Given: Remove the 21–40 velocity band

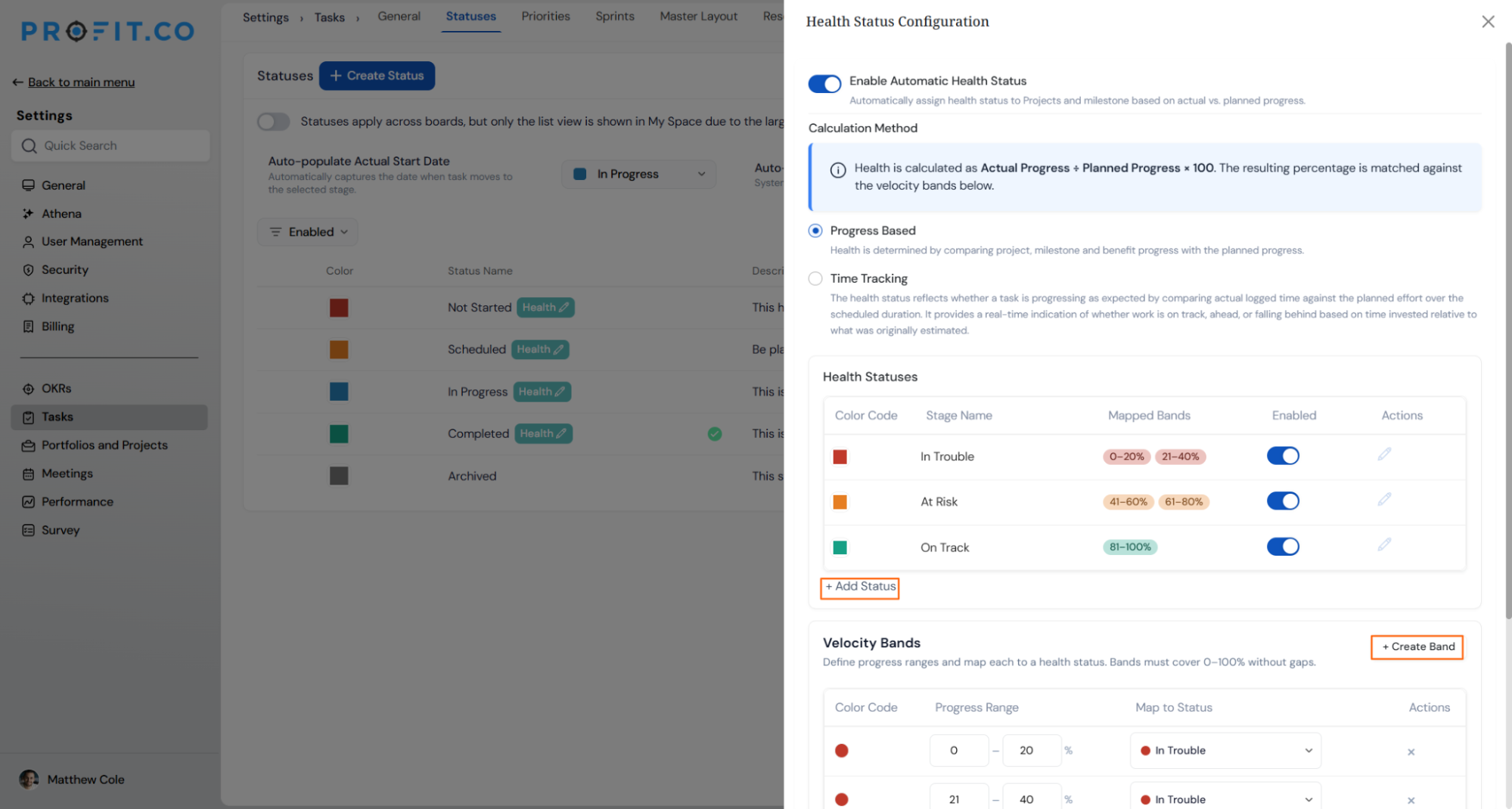Looking at the screenshot, I should [x=1411, y=800].
